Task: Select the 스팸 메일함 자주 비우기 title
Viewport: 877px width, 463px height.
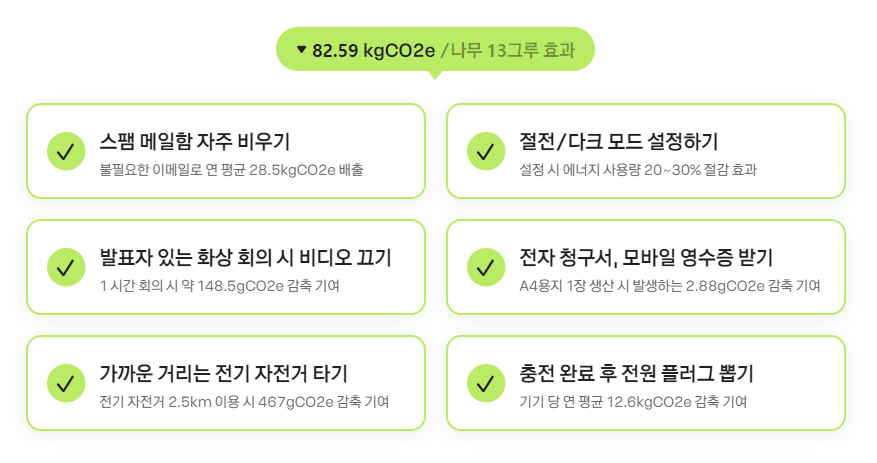Action: 195,141
